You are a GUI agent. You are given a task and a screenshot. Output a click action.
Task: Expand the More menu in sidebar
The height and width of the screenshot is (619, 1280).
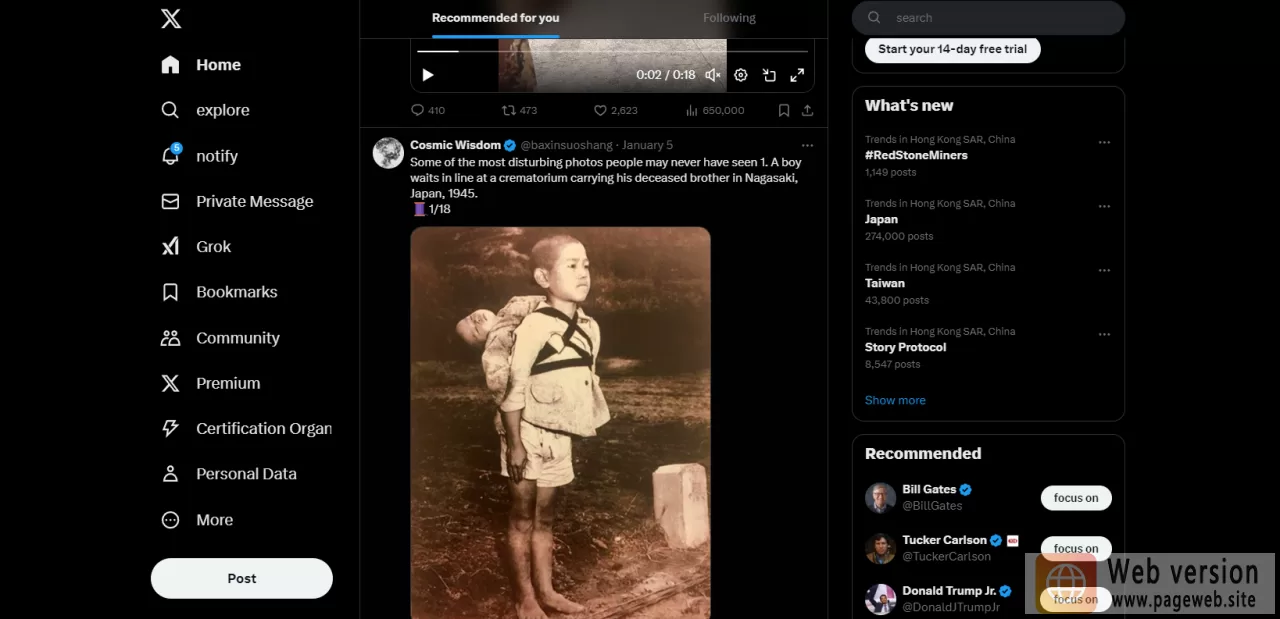171,520
